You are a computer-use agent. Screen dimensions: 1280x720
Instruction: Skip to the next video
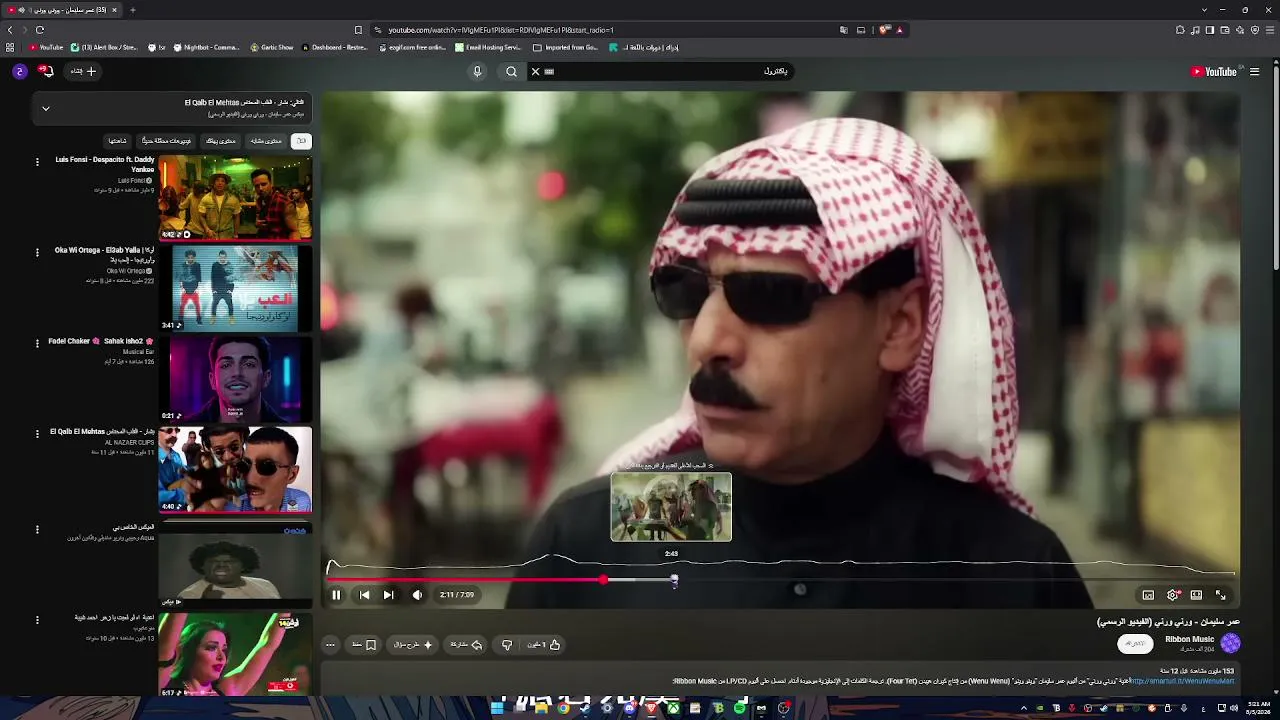[x=388, y=595]
